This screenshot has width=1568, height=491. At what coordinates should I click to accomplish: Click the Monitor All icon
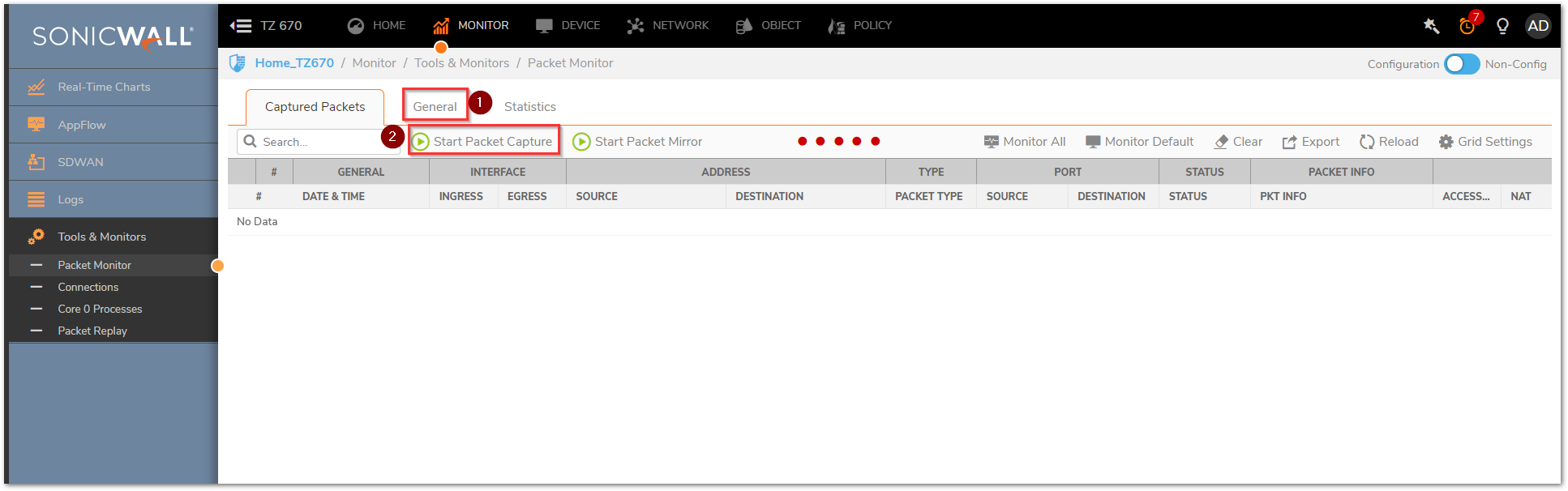[992, 142]
